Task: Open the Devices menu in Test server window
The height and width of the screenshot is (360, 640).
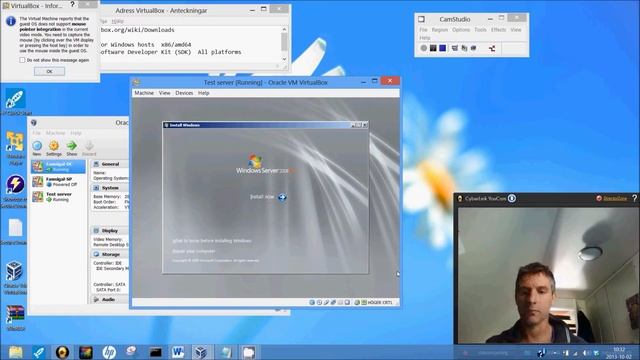Action: (184, 93)
